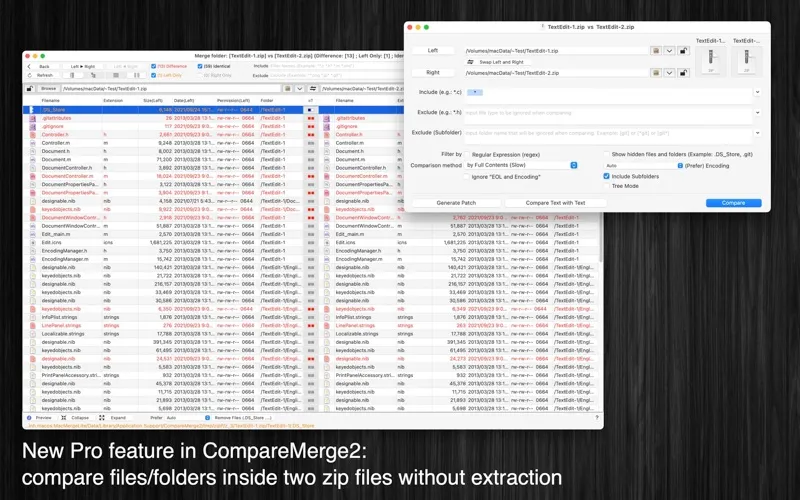Image resolution: width=800 pixels, height=500 pixels.
Task: Click the folder icon for Right path in compare dialog
Action: [x=656, y=72]
